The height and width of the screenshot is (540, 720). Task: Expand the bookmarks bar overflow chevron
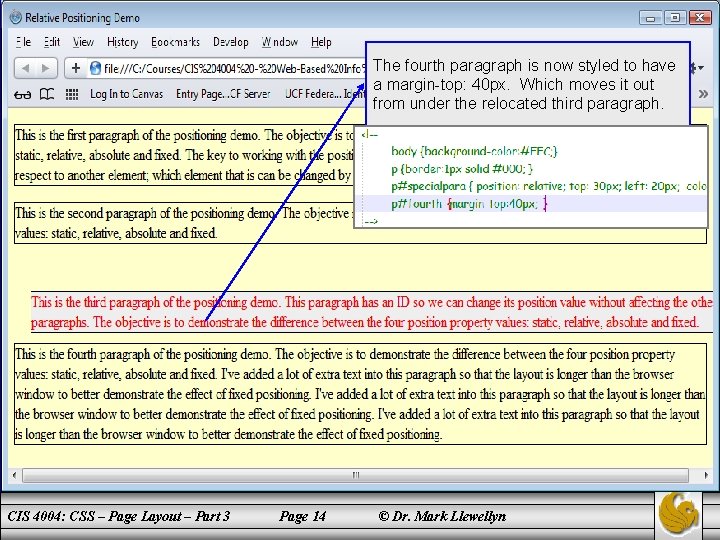pos(703,94)
